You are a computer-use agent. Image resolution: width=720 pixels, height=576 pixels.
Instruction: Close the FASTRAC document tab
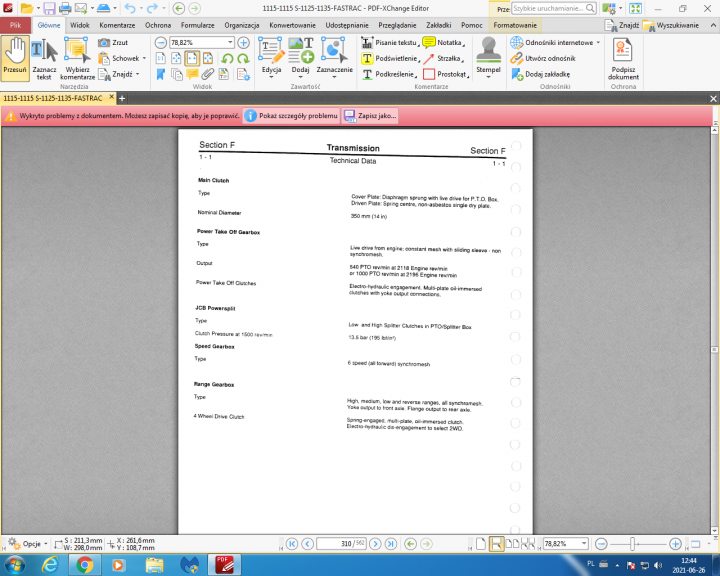tap(111, 98)
